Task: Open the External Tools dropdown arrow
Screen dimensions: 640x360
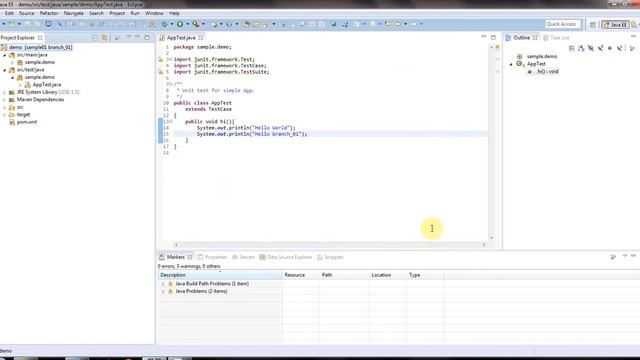Action: [203, 24]
